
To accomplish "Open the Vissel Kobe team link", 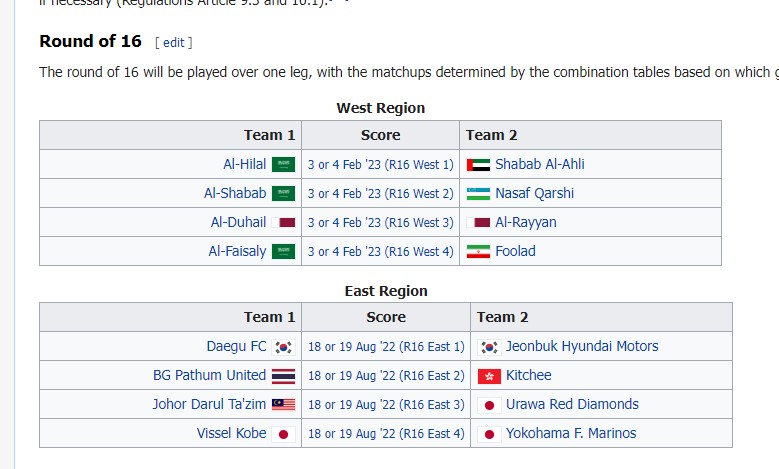I will [232, 433].
